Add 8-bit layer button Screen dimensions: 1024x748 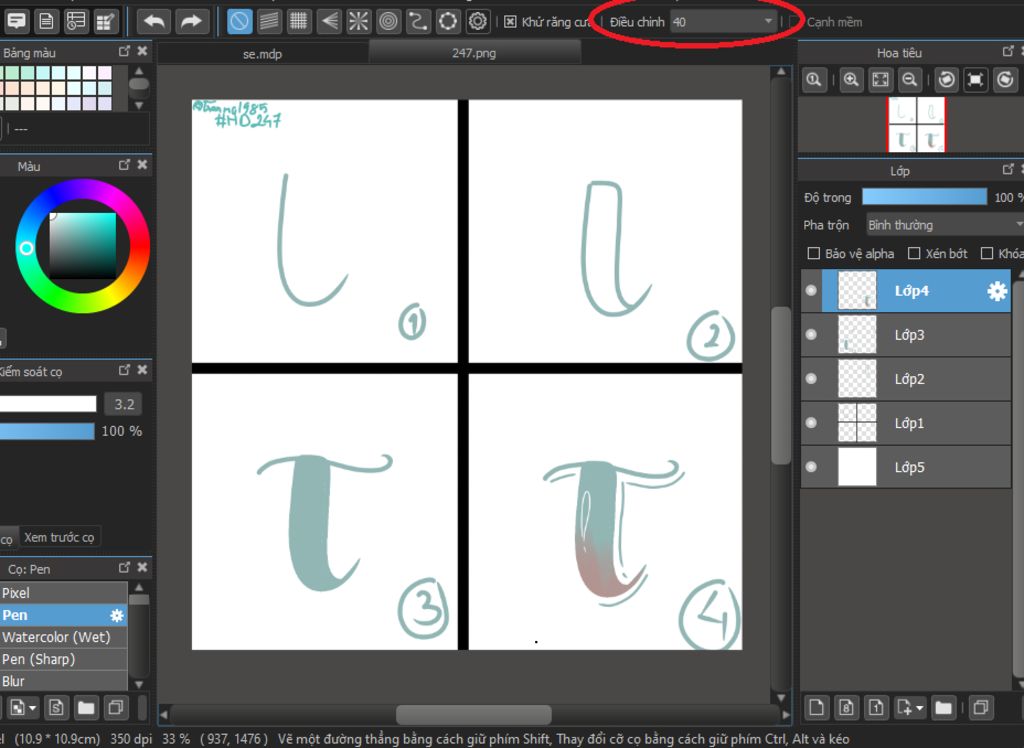846,707
